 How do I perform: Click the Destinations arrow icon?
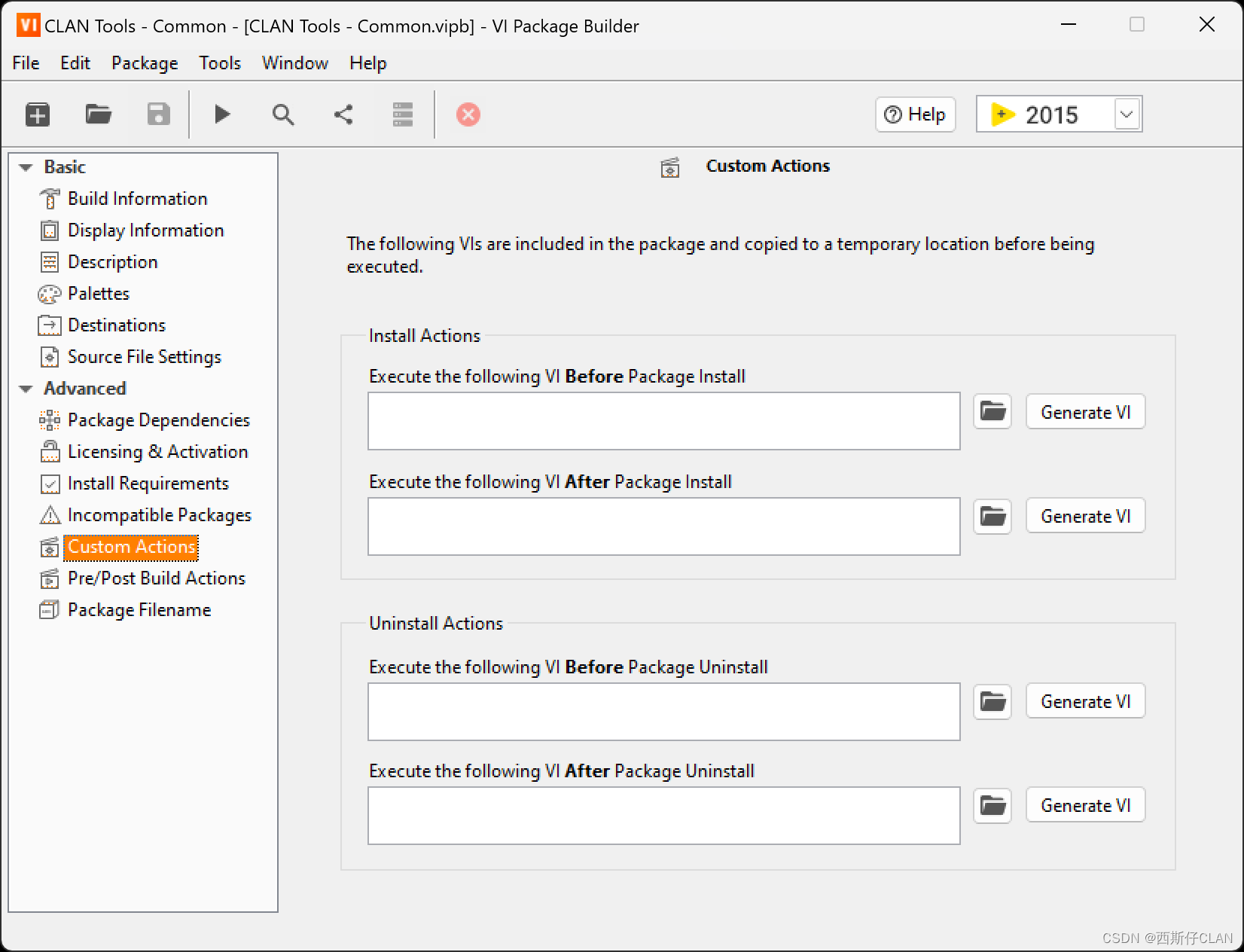[x=50, y=325]
